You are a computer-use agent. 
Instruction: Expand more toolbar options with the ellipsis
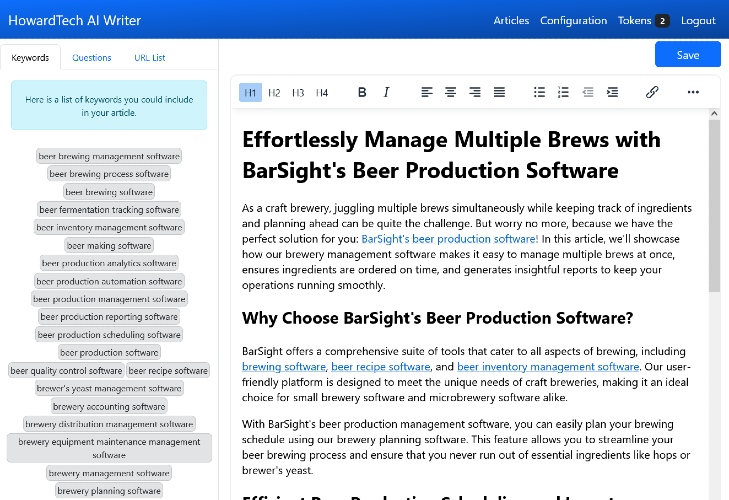click(x=693, y=92)
